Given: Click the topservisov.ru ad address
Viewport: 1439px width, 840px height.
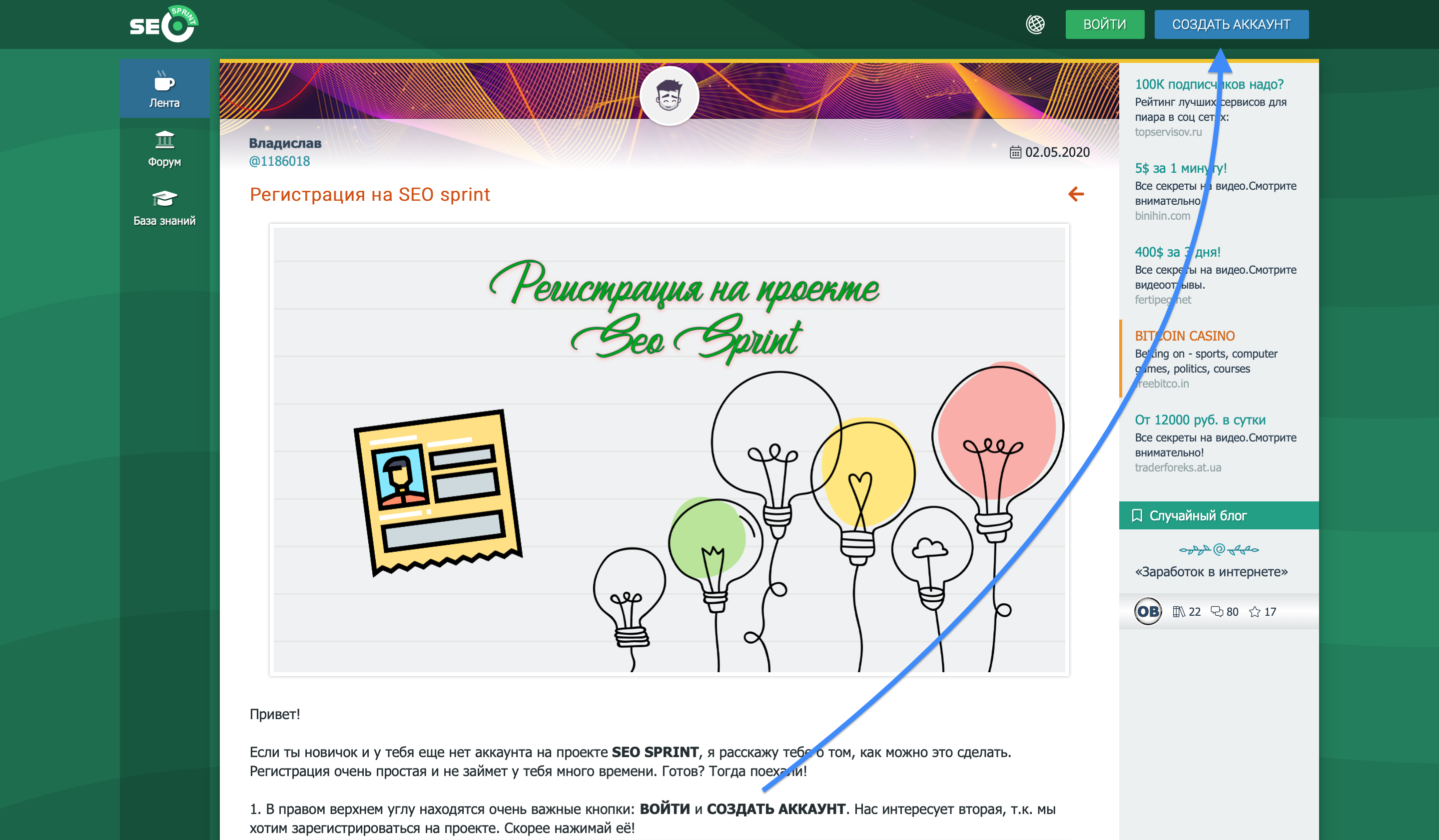Looking at the screenshot, I should (1168, 132).
